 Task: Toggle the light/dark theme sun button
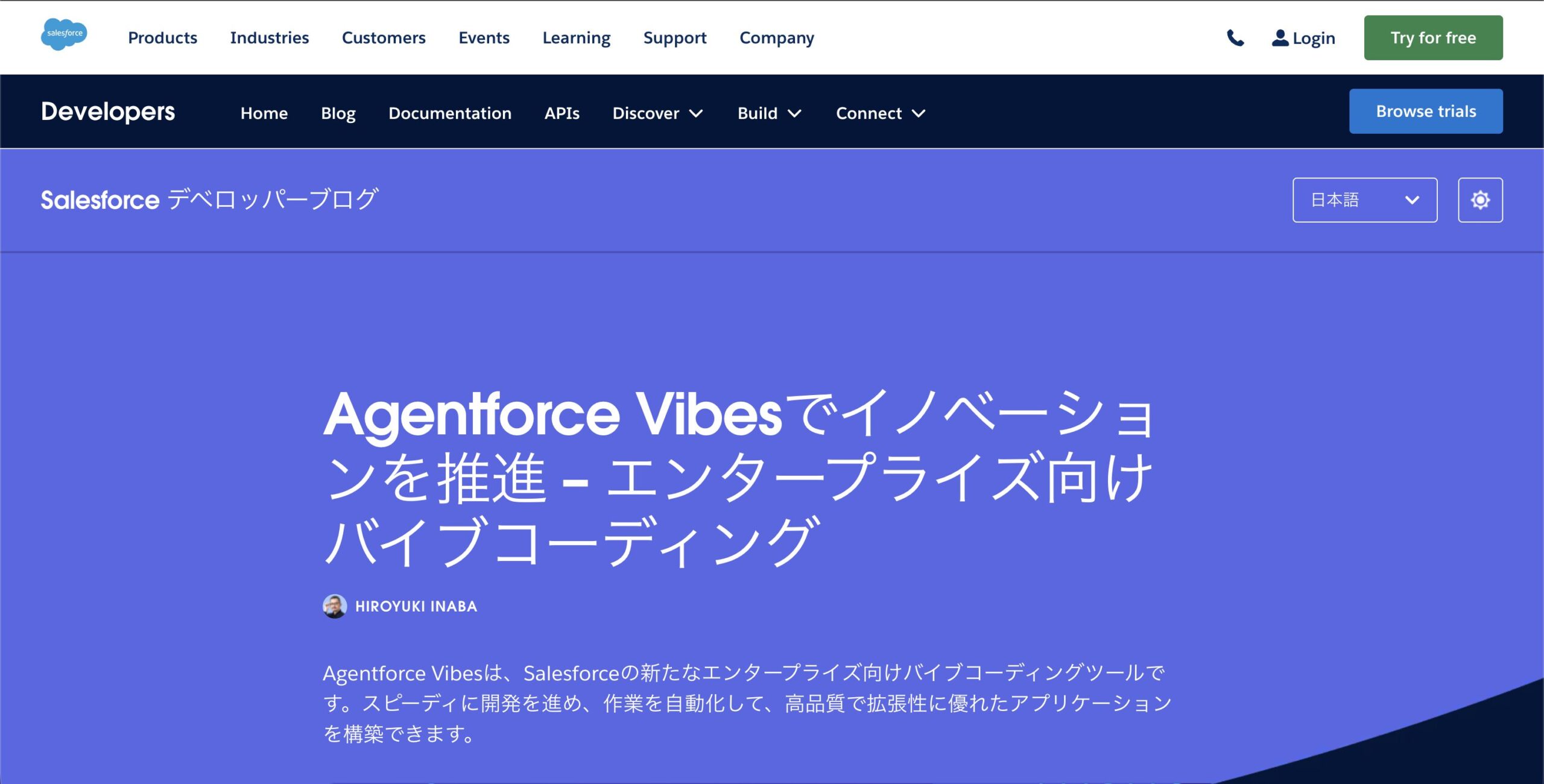(1480, 200)
